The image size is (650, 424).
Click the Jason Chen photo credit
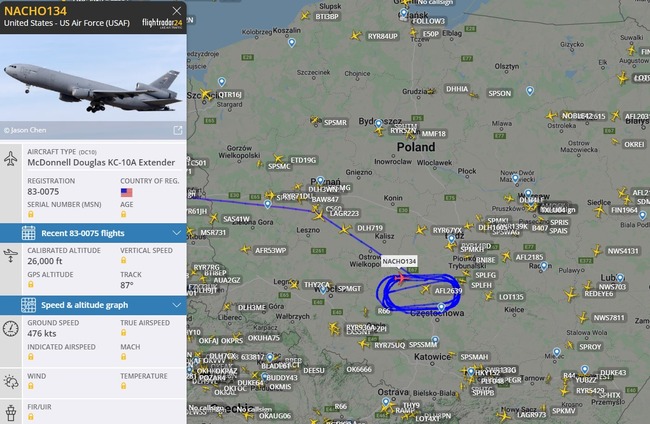pos(25,130)
